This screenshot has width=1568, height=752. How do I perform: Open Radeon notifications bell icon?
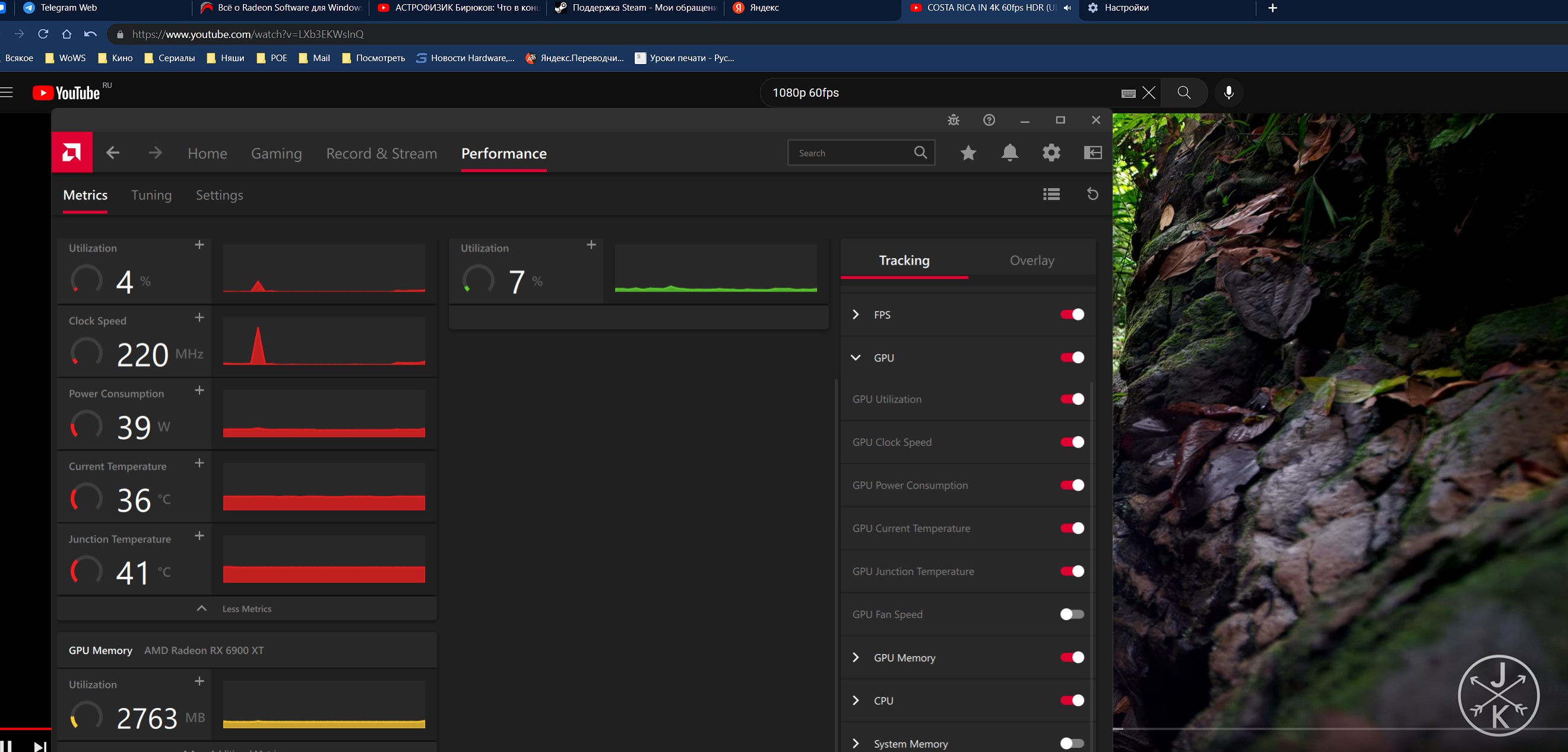point(1009,153)
